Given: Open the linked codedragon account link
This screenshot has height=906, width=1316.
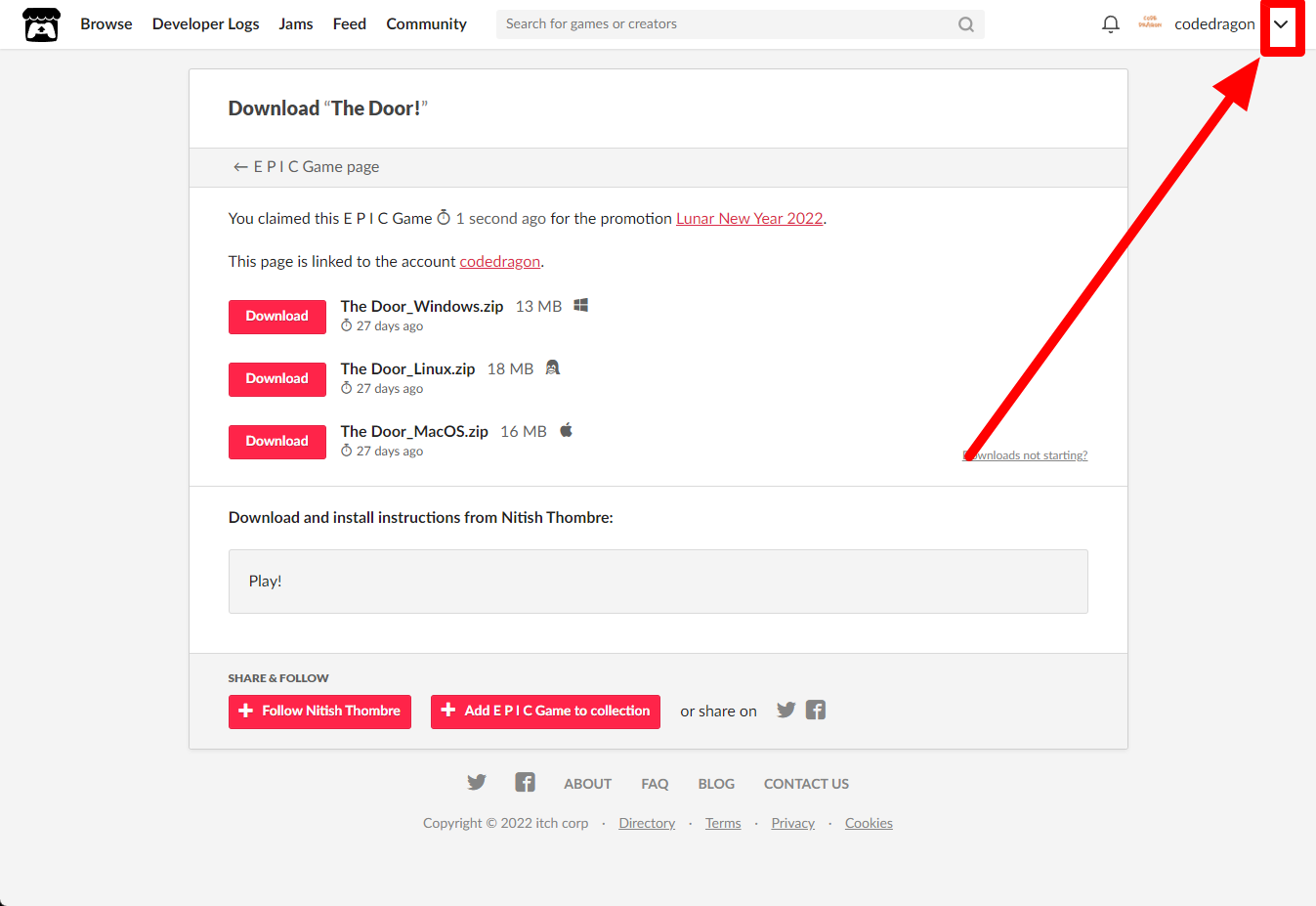Looking at the screenshot, I should coord(500,261).
